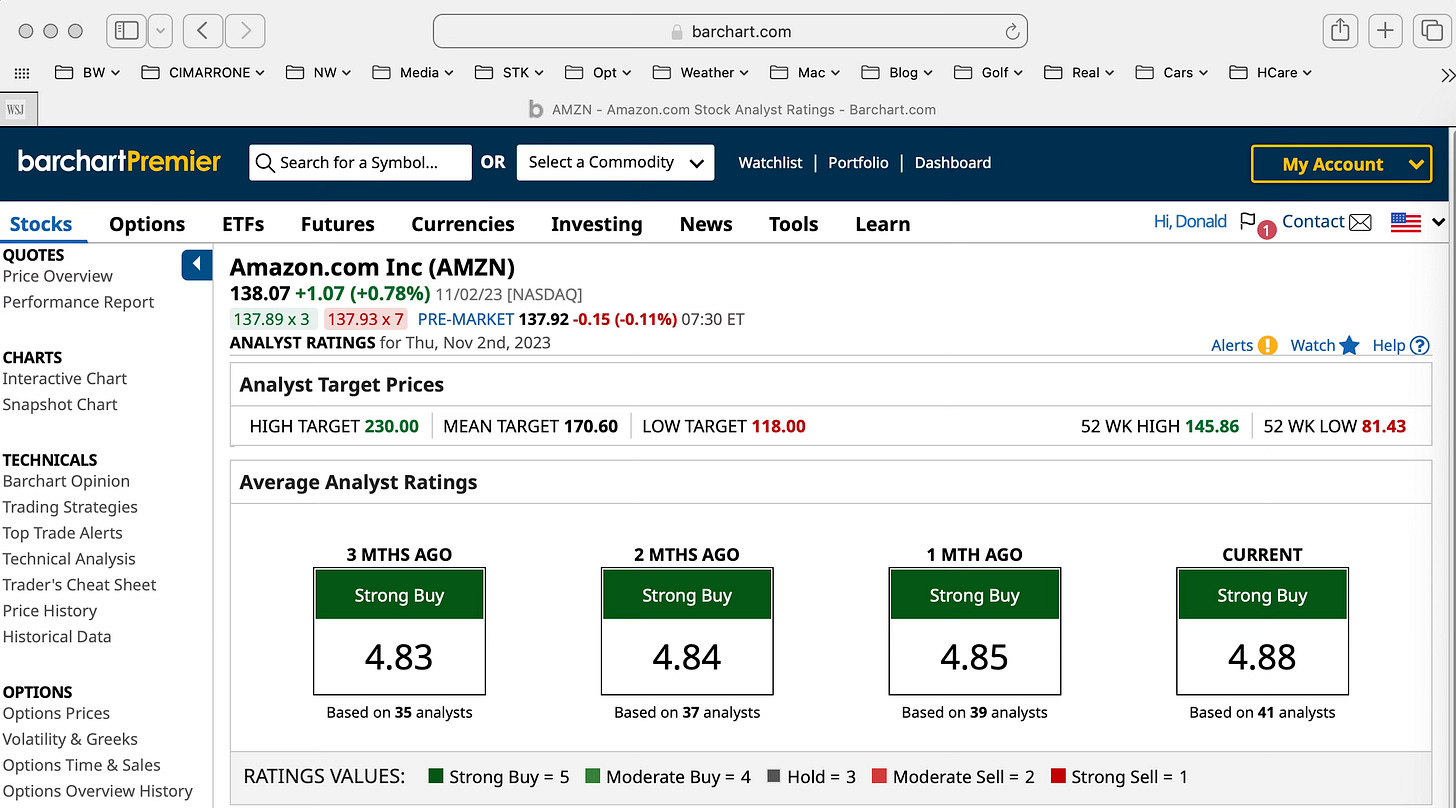The width and height of the screenshot is (1456, 808).
Task: Go back with the Safari back arrow
Action: click(202, 31)
